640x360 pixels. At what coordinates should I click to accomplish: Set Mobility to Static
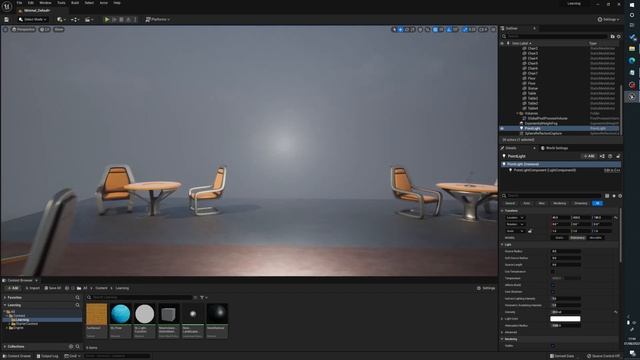point(559,238)
